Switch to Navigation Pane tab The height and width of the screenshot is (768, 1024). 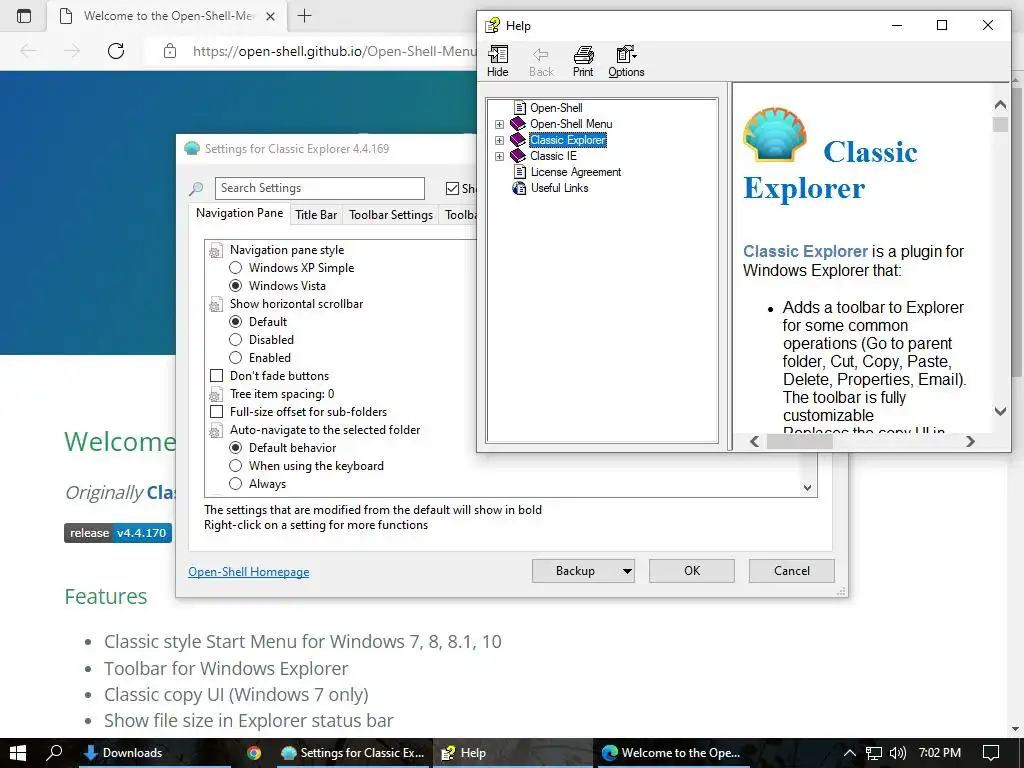pos(240,213)
